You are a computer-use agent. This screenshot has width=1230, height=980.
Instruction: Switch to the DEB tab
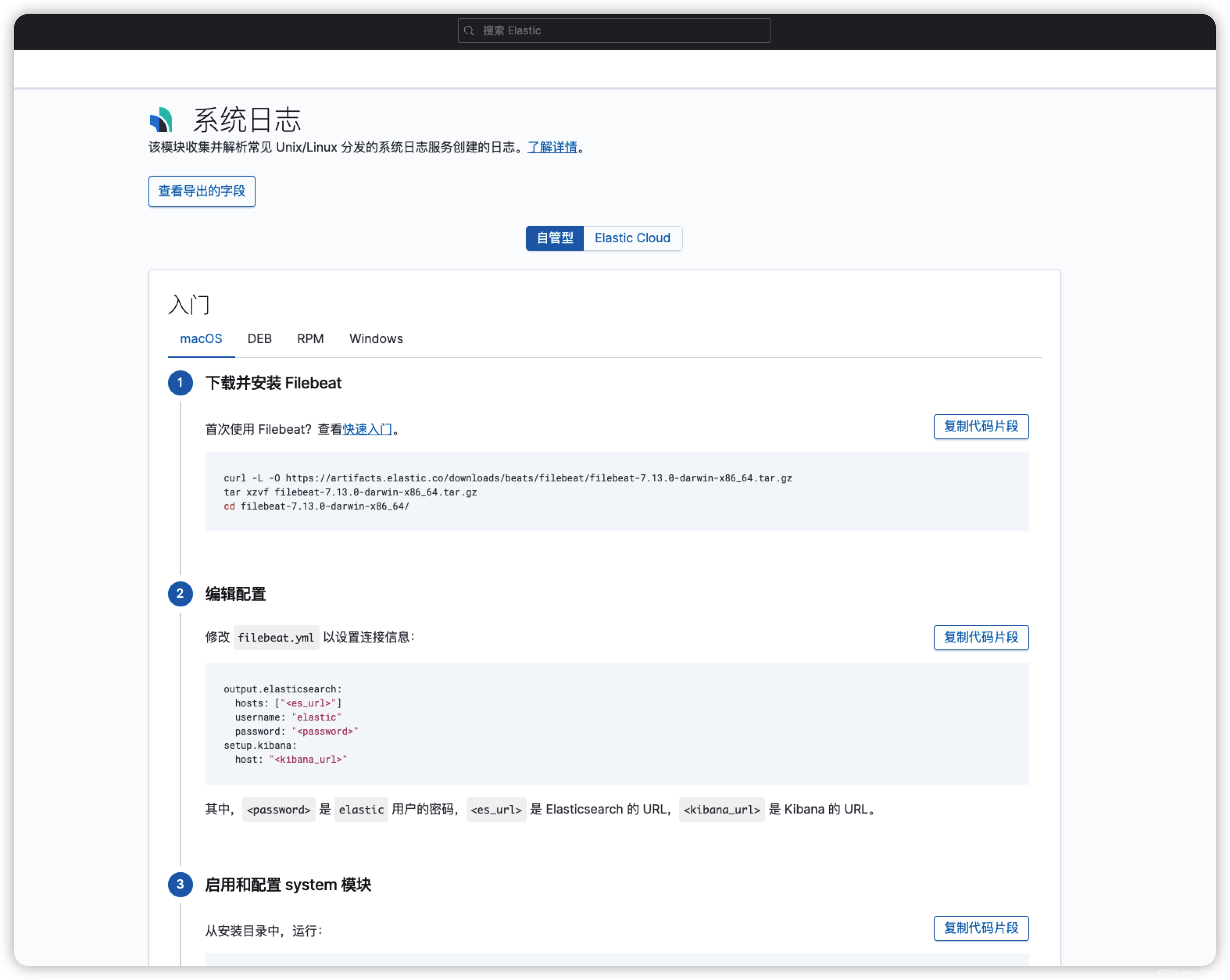(259, 339)
